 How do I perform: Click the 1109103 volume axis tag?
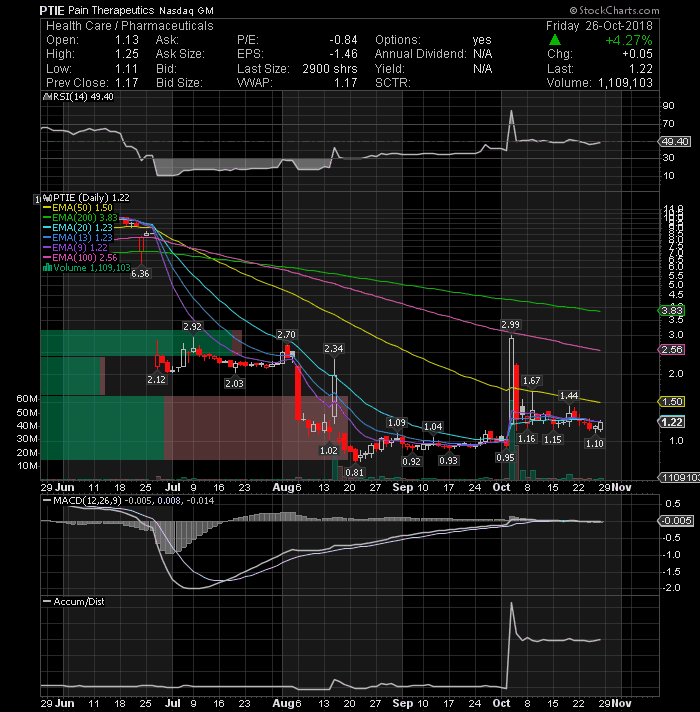[x=679, y=477]
